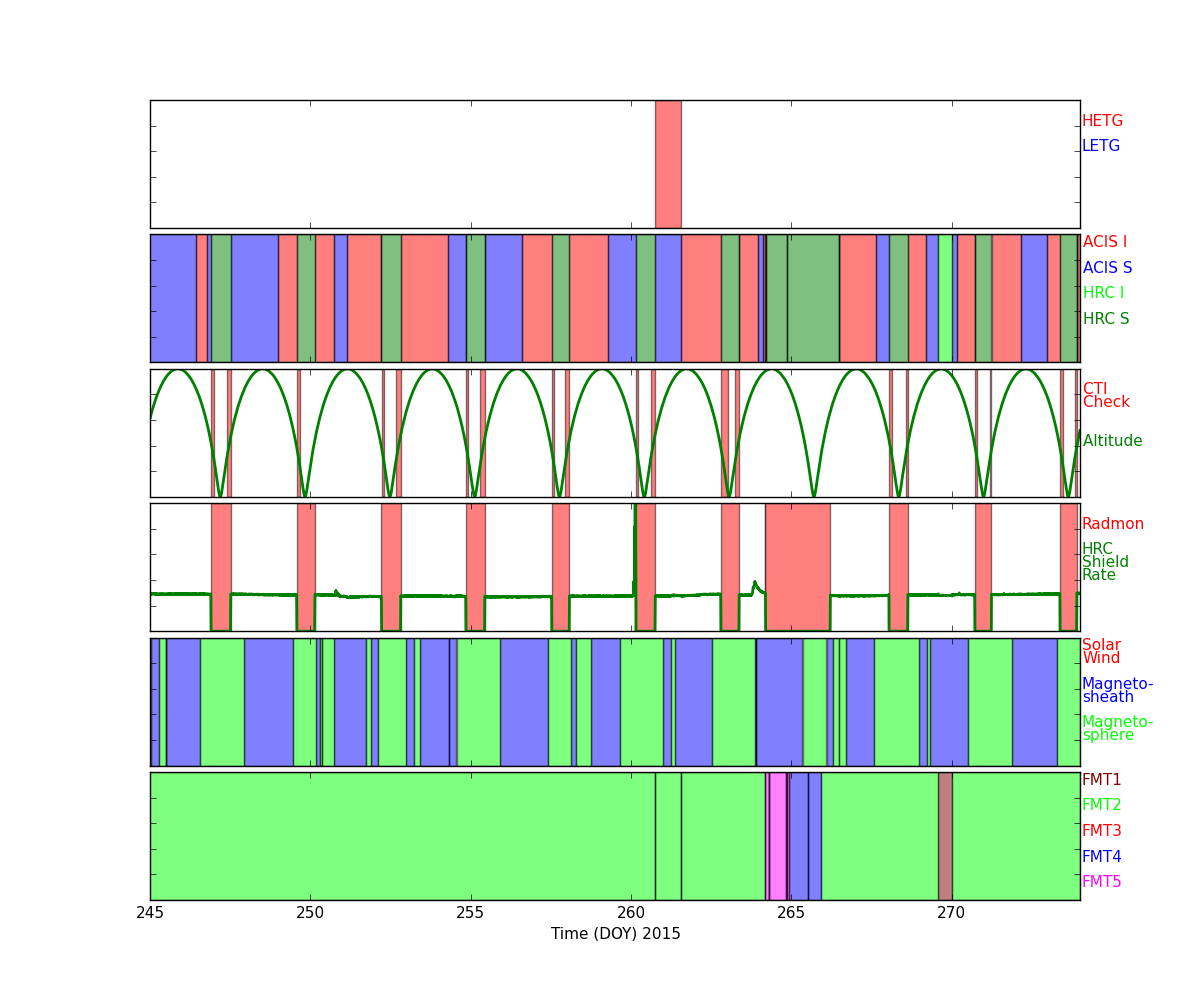Image resolution: width=1200 pixels, height=1000 pixels.
Task: Click the Radmon legend label
Action: click(x=1112, y=524)
